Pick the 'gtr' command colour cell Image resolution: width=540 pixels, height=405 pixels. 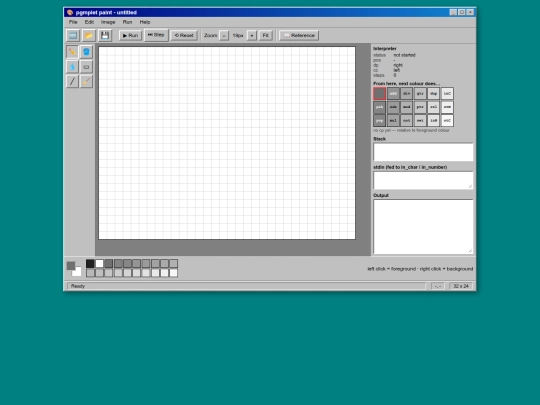[420, 94]
